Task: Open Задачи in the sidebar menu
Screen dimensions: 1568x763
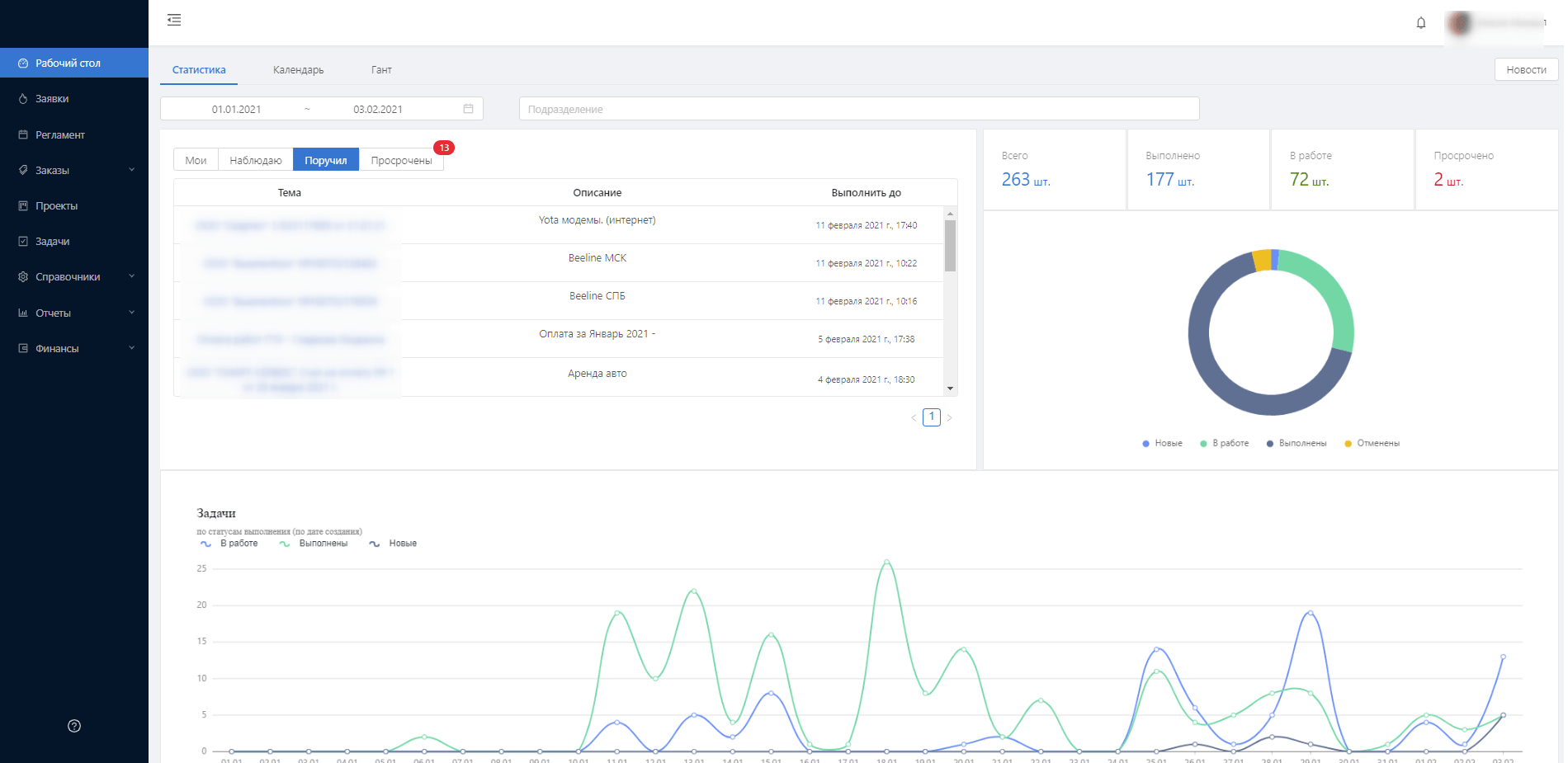Action: 74,242
